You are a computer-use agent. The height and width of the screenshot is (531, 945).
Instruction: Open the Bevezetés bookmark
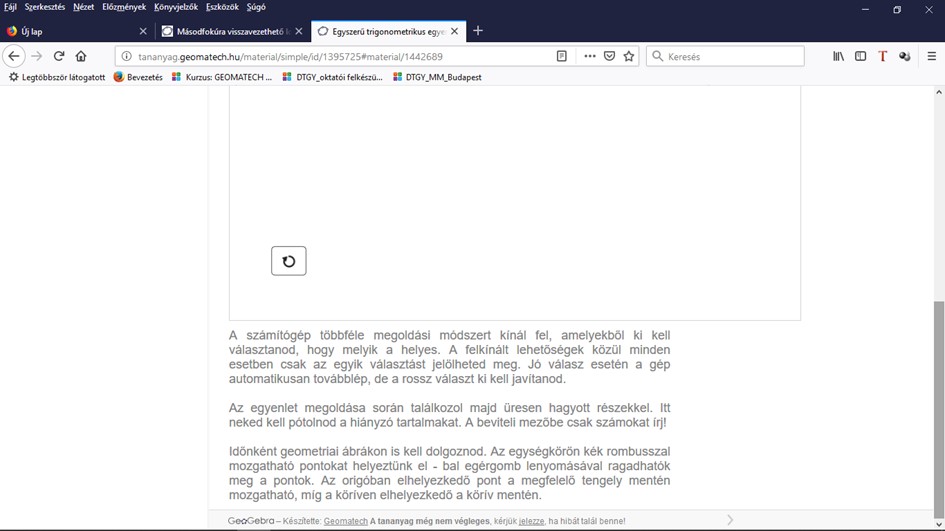point(138,77)
